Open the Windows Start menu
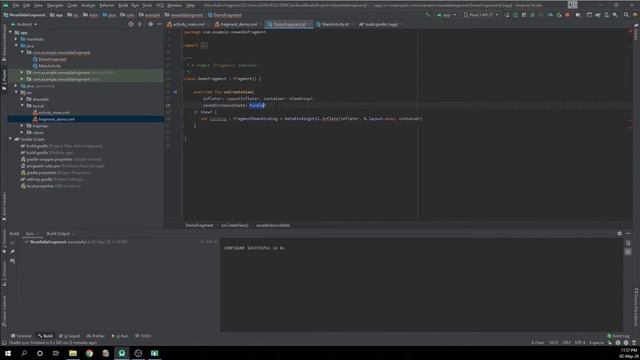 [x=8, y=353]
